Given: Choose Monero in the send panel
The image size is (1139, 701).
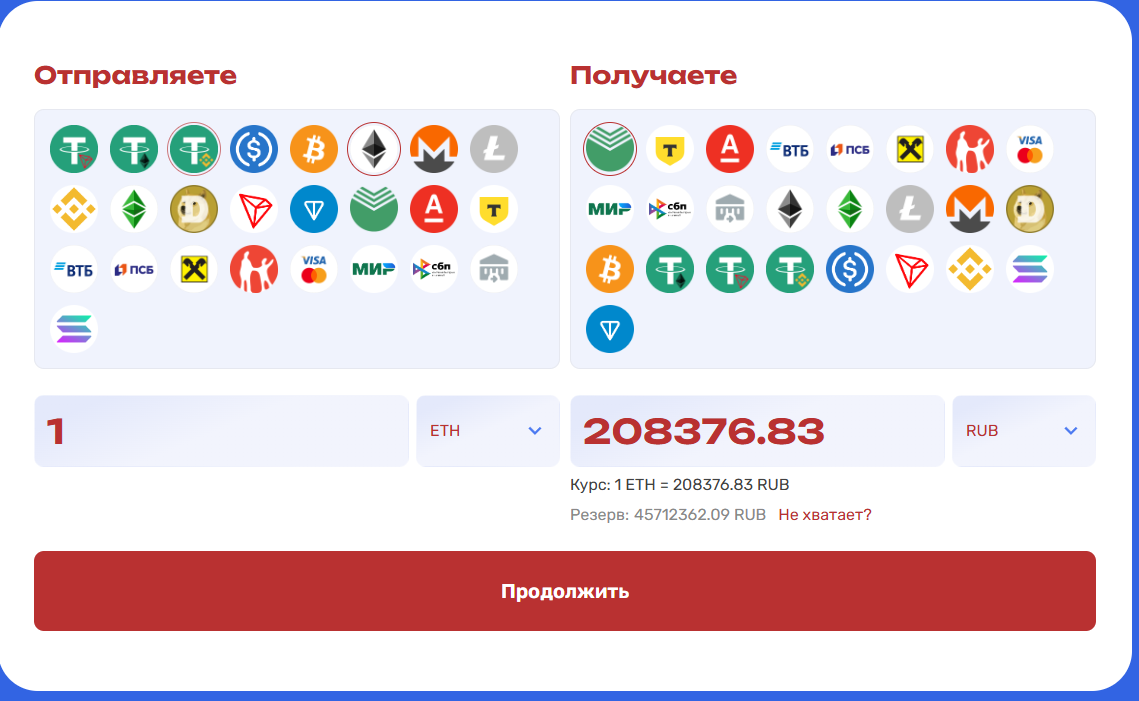Looking at the screenshot, I should (434, 149).
